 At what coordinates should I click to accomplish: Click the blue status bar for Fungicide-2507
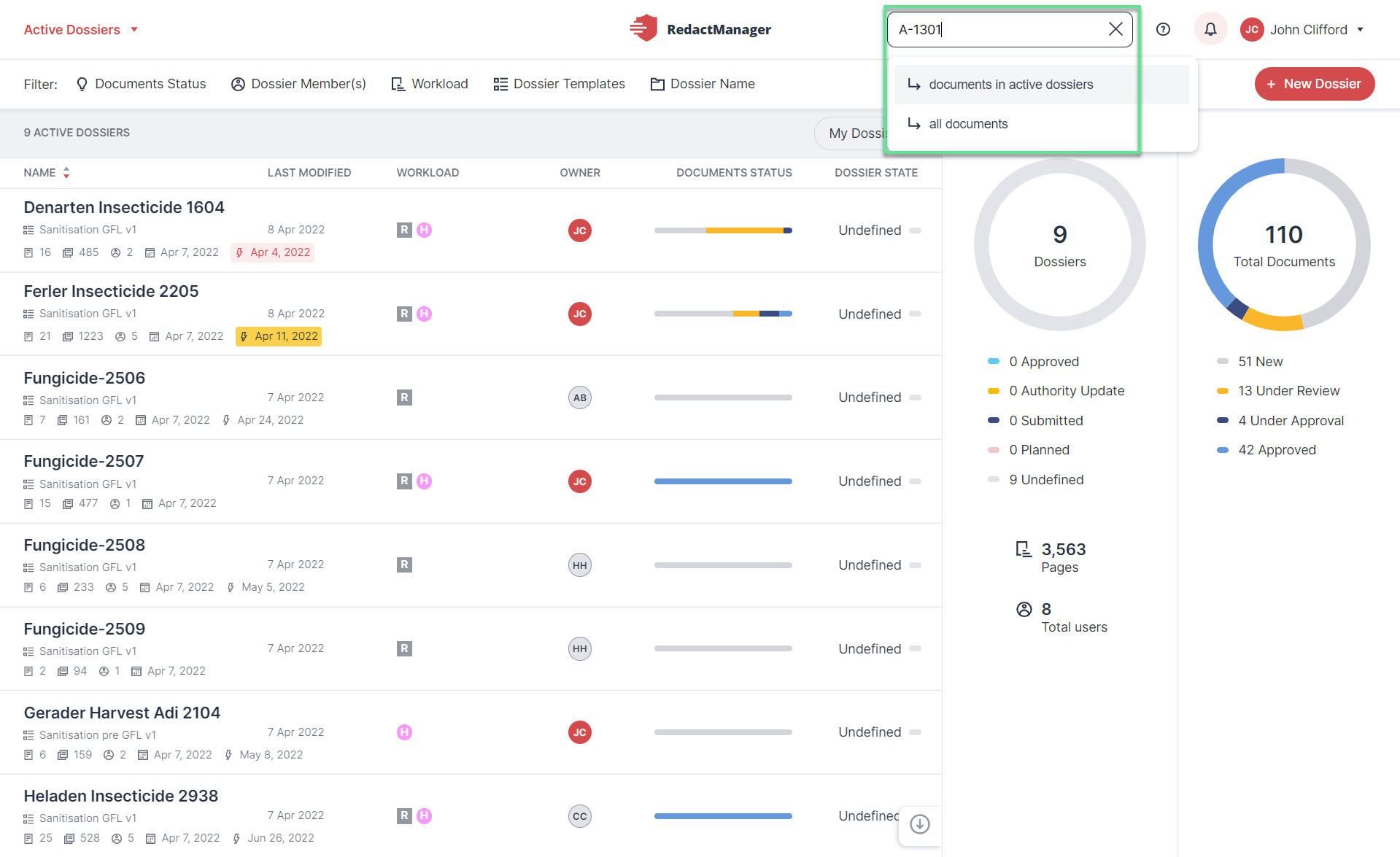coord(723,481)
